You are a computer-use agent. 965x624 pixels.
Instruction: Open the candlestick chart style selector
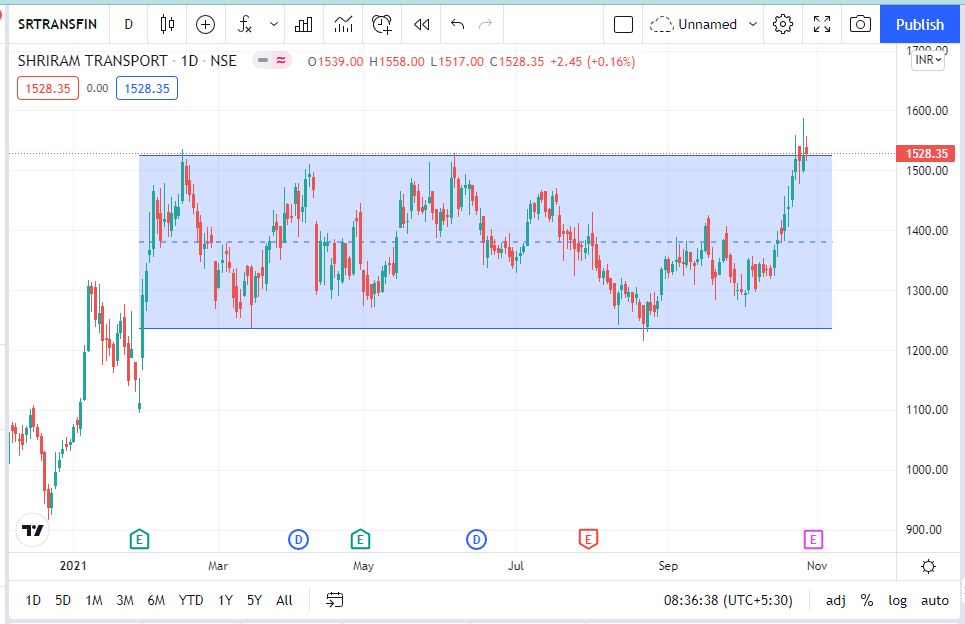(x=167, y=24)
